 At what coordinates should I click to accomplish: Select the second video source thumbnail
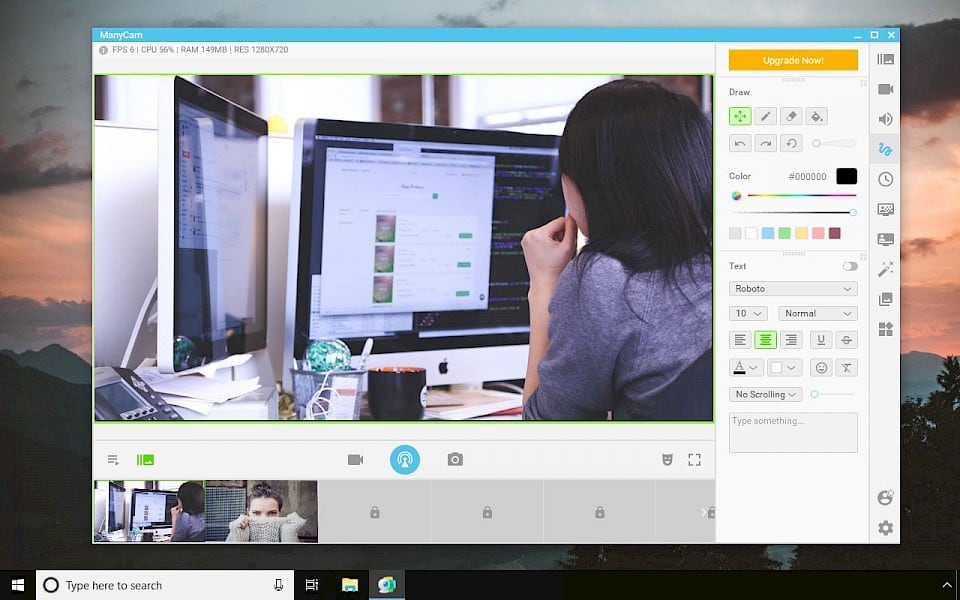[x=262, y=511]
